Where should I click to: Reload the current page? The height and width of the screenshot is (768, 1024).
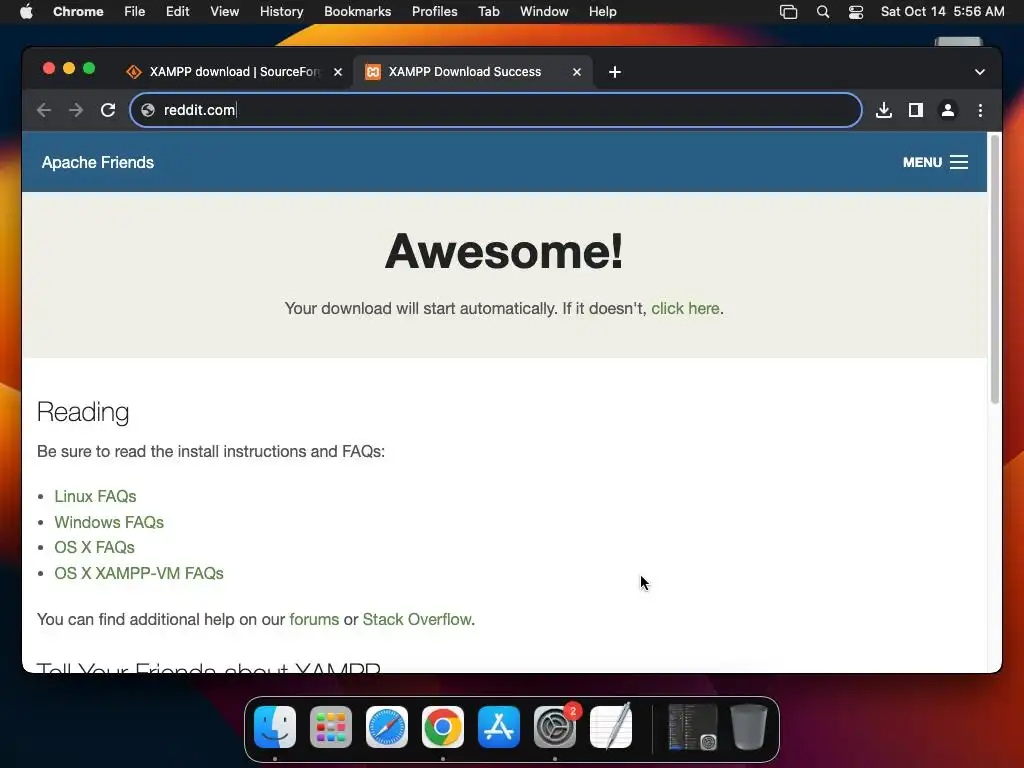pyautogui.click(x=108, y=110)
